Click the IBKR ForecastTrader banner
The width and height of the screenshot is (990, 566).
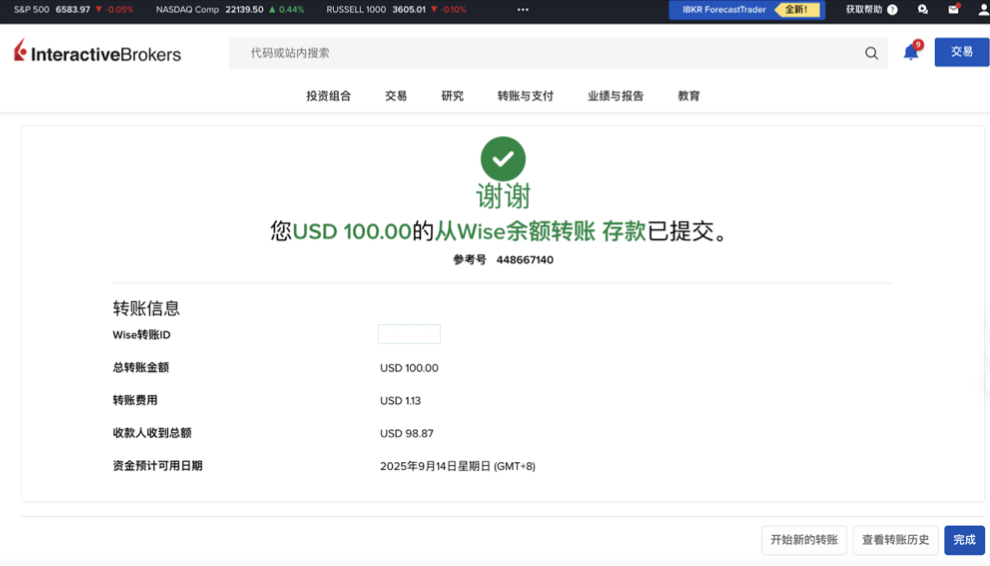click(x=746, y=10)
